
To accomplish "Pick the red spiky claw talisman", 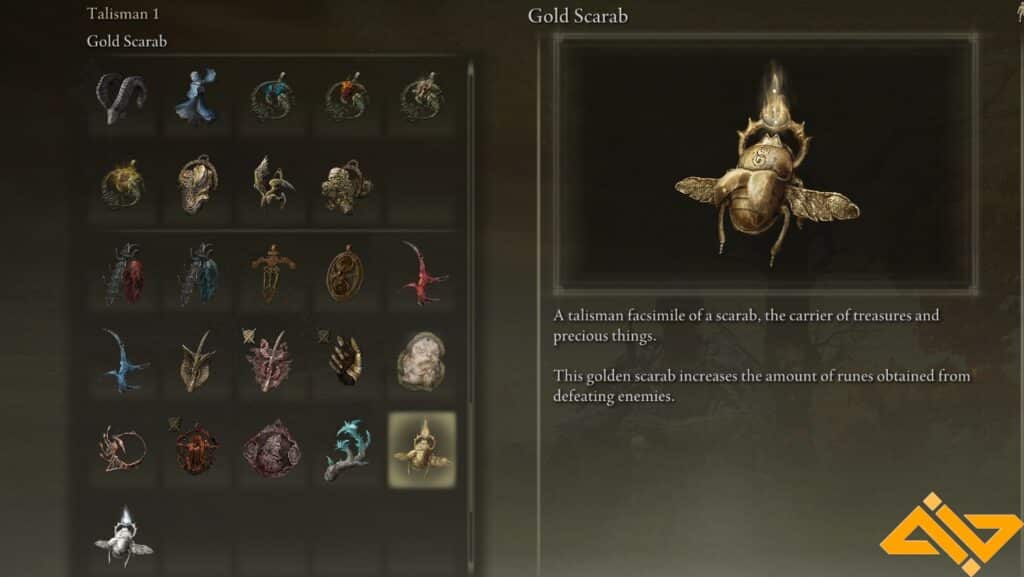I will click(x=422, y=273).
